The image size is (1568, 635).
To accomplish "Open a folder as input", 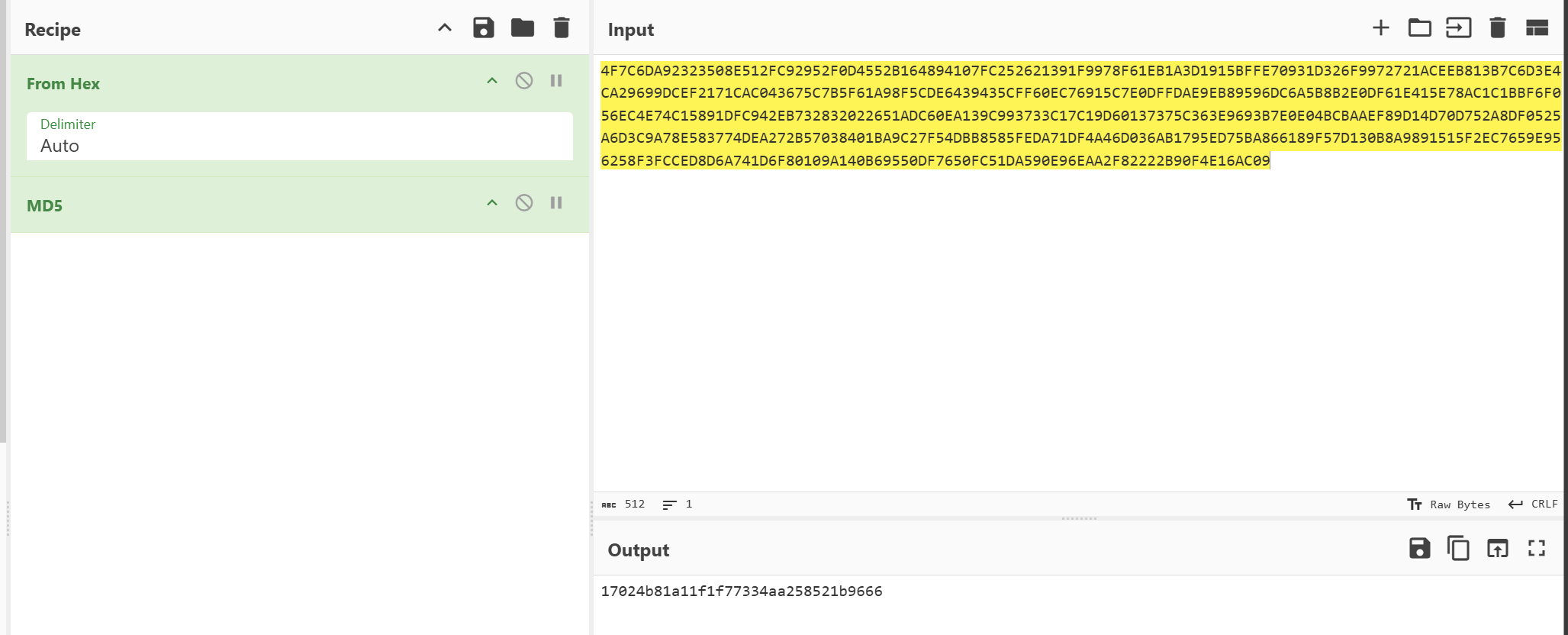I will [x=1419, y=28].
